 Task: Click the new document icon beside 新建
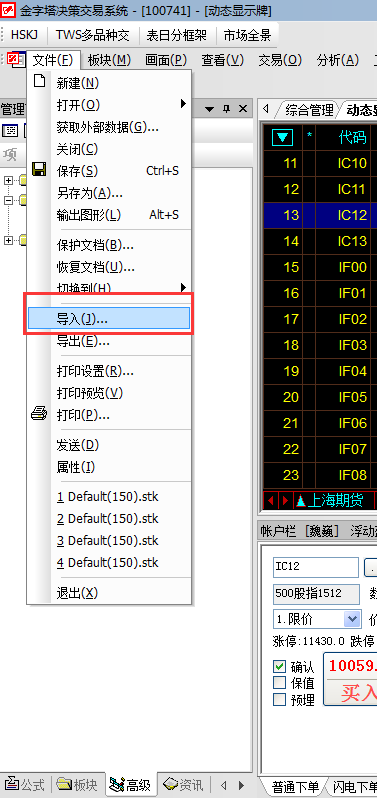[39, 82]
